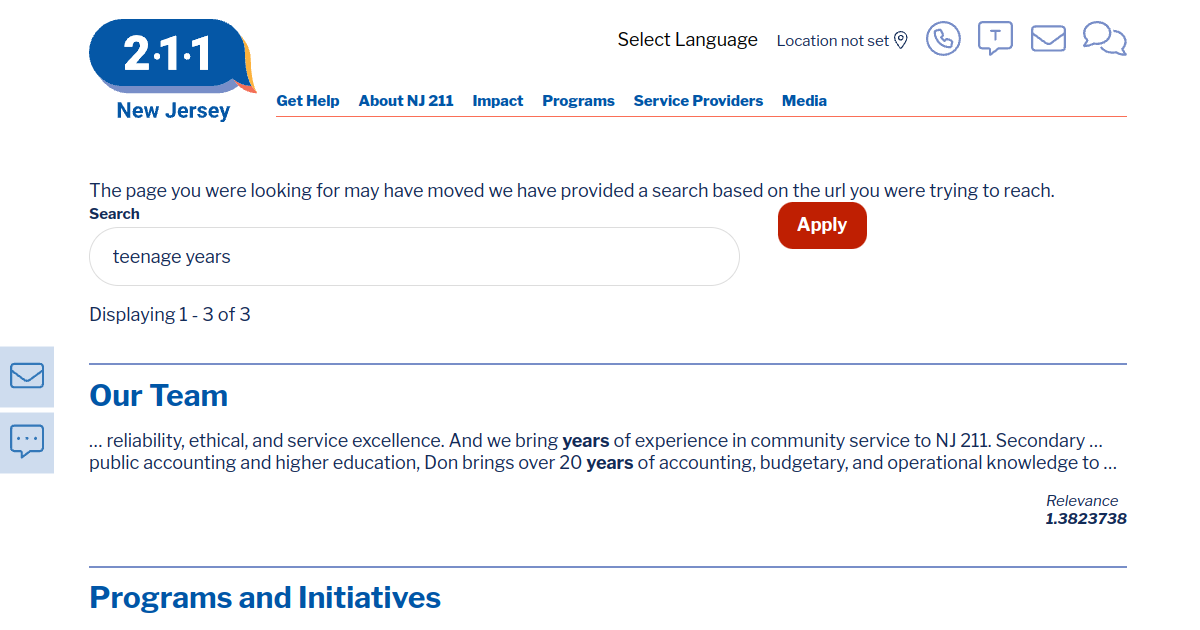The image size is (1200, 630).
Task: Open the Select Language dropdown
Action: coord(688,40)
